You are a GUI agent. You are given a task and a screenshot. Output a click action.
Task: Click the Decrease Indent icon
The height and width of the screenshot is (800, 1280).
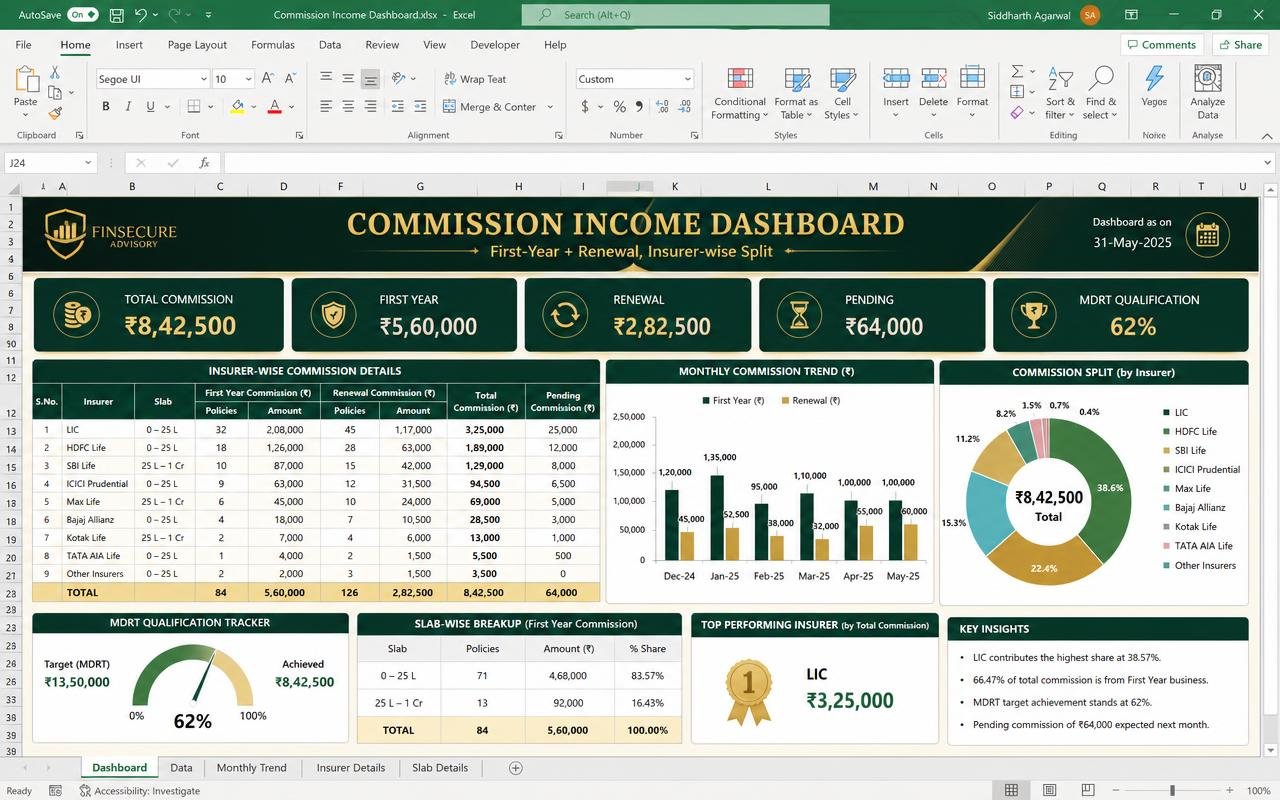point(398,106)
